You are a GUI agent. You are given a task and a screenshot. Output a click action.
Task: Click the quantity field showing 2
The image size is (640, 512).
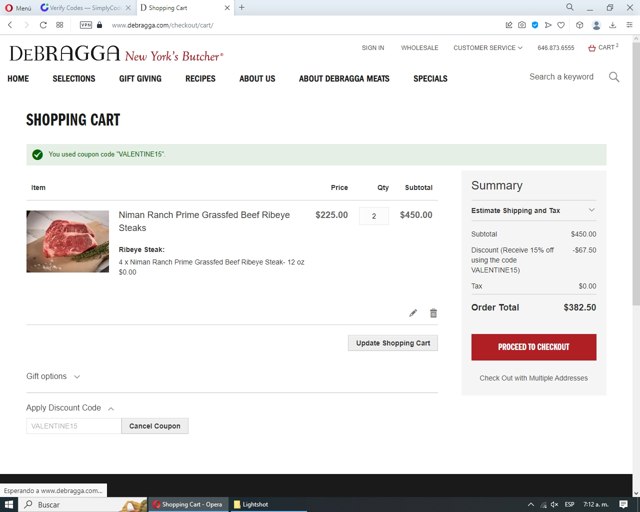(373, 216)
